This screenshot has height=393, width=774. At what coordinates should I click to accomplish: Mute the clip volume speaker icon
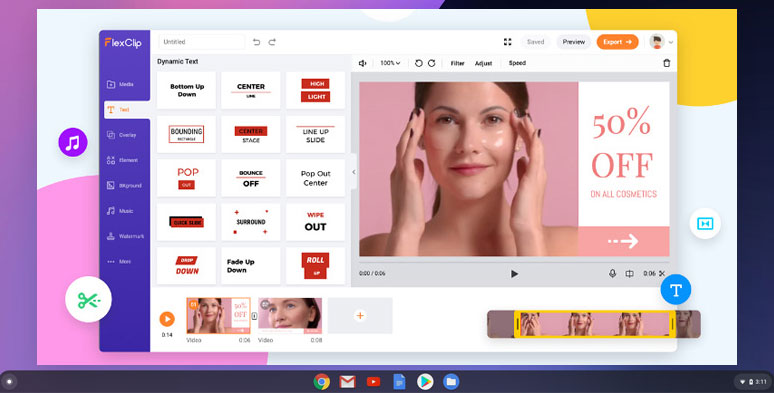point(362,63)
